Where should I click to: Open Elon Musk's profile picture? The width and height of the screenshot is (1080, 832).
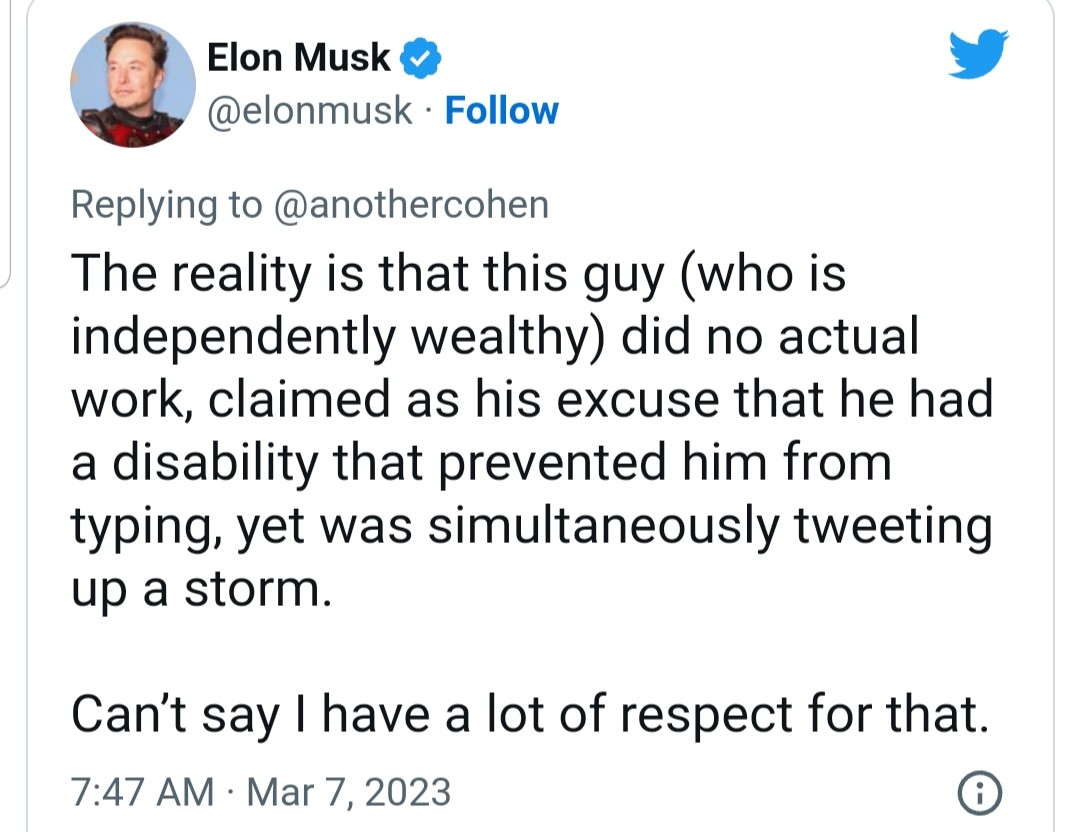click(132, 84)
